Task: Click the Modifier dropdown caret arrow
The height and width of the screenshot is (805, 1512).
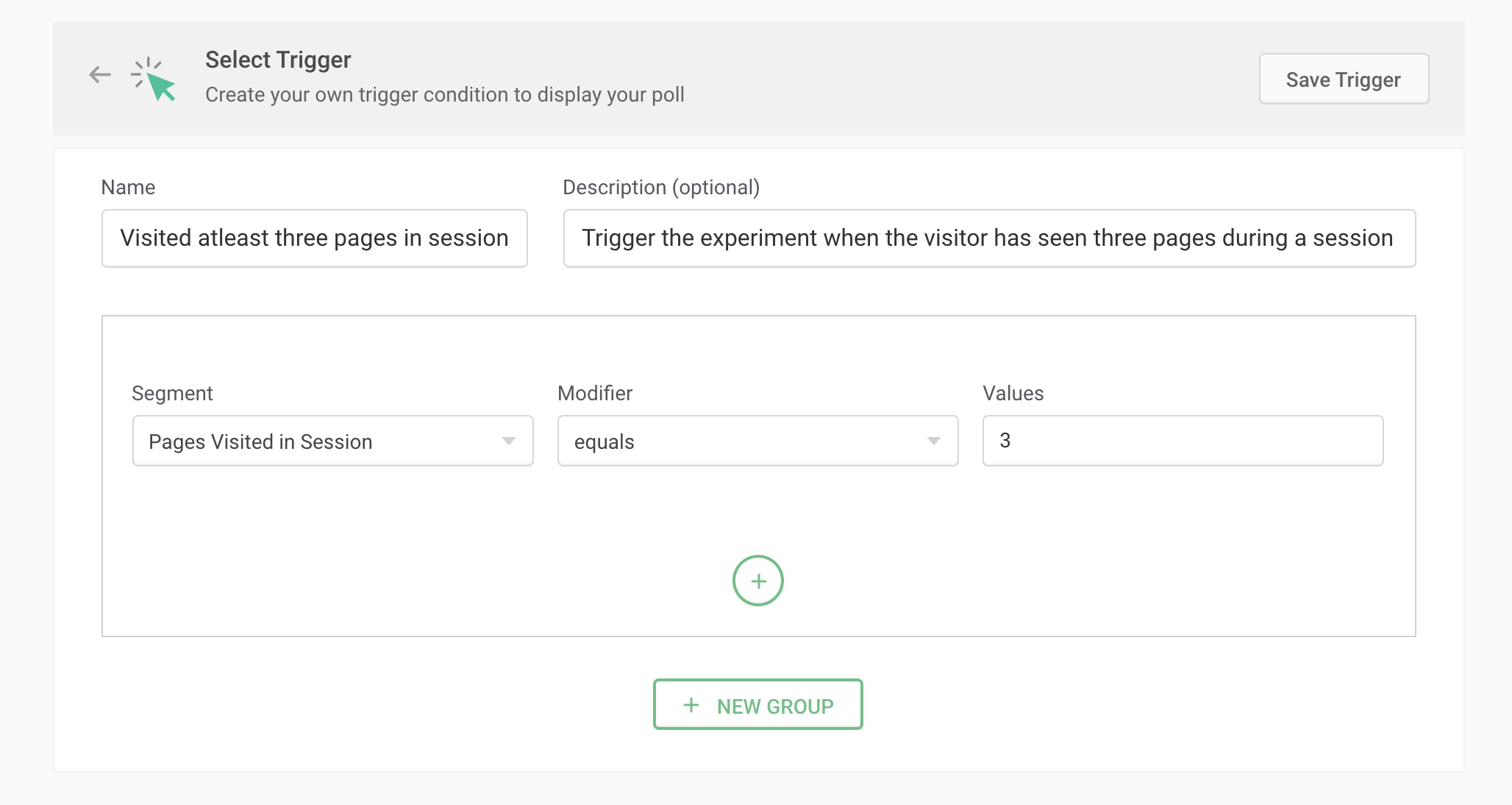Action: pos(933,441)
